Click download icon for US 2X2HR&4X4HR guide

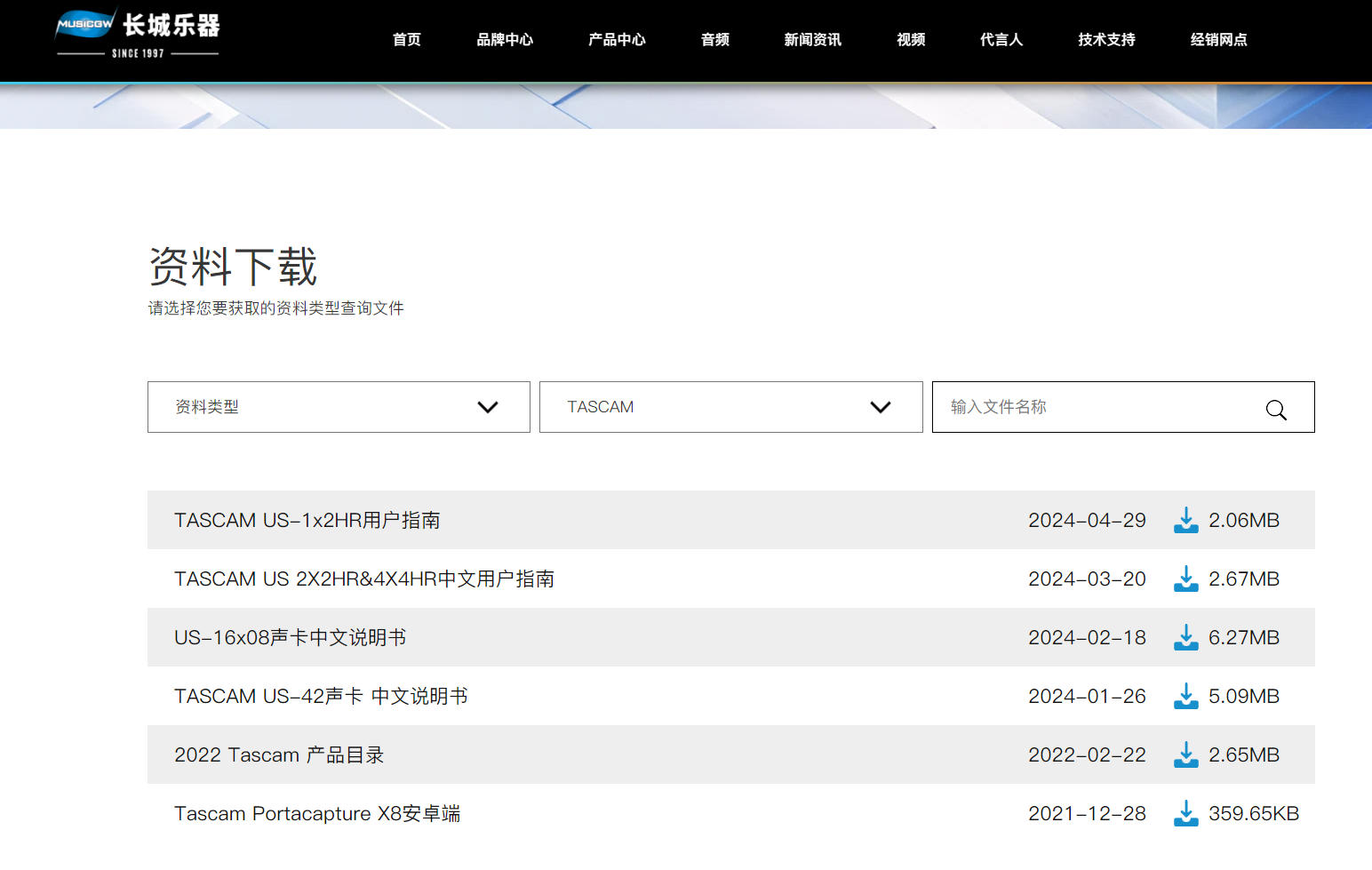tap(1185, 579)
